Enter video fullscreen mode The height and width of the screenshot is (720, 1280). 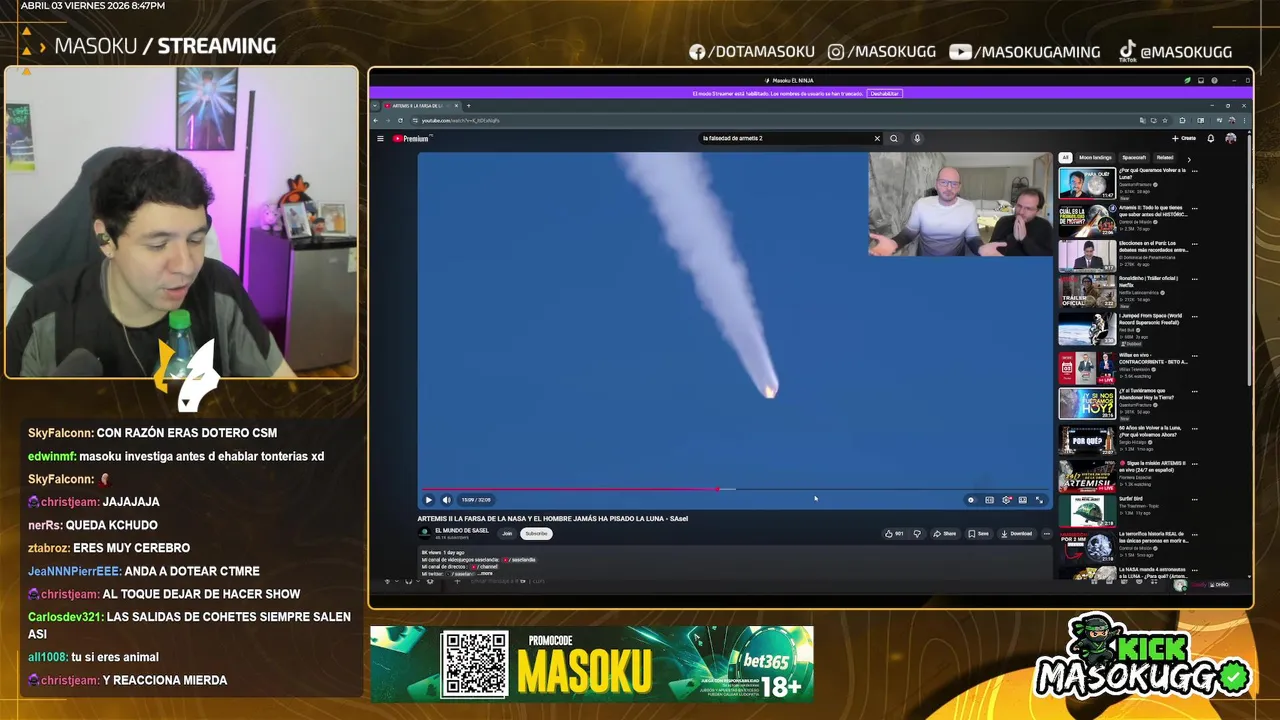pos(1039,500)
